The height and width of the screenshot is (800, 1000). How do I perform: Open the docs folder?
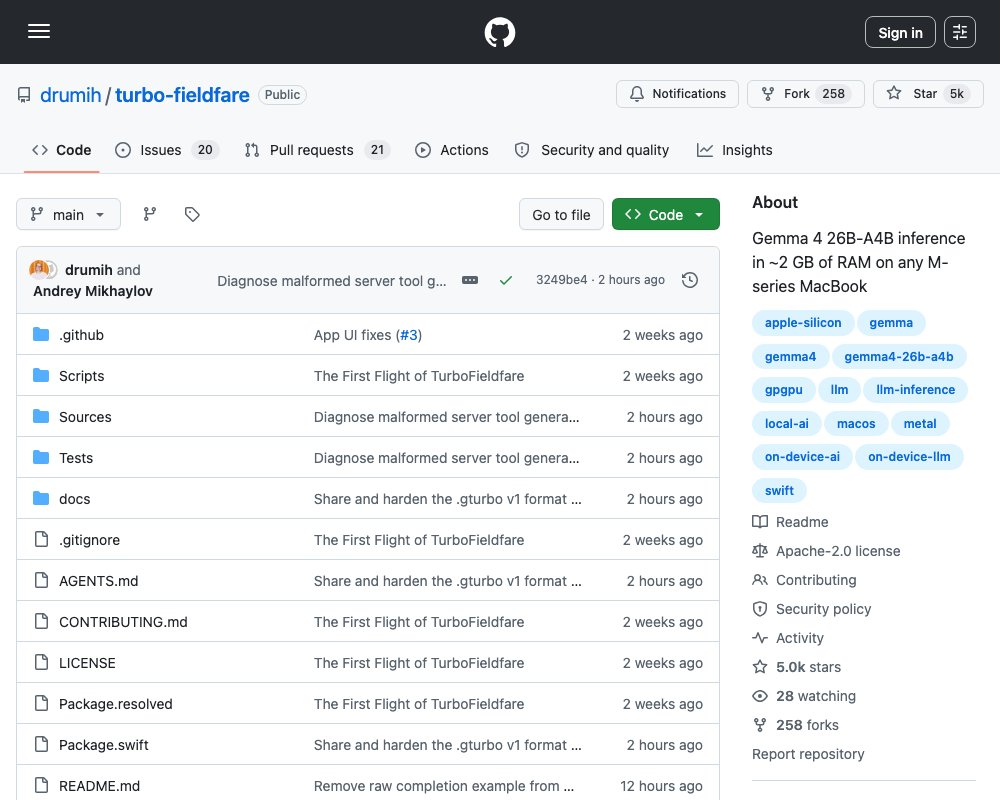click(75, 499)
